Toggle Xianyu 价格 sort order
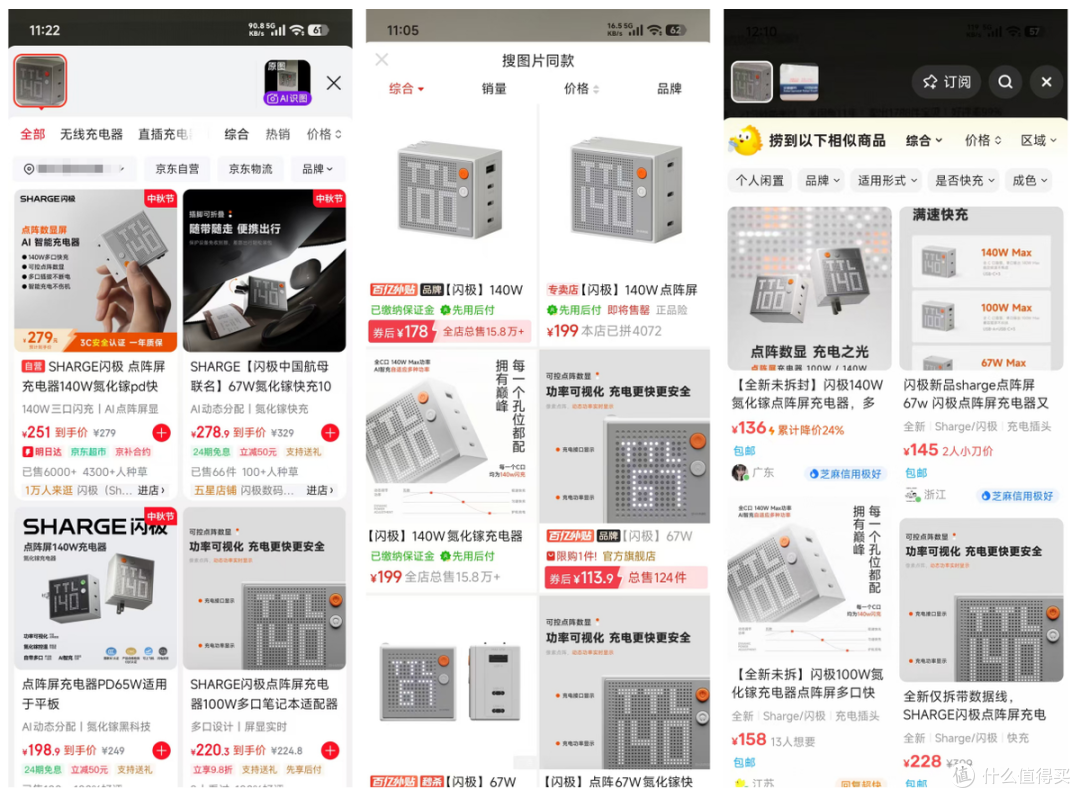1080x798 pixels. click(983, 140)
